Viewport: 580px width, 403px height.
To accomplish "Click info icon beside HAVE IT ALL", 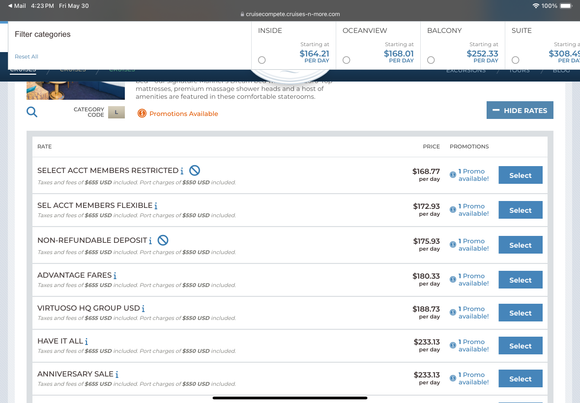I will coord(86,341).
